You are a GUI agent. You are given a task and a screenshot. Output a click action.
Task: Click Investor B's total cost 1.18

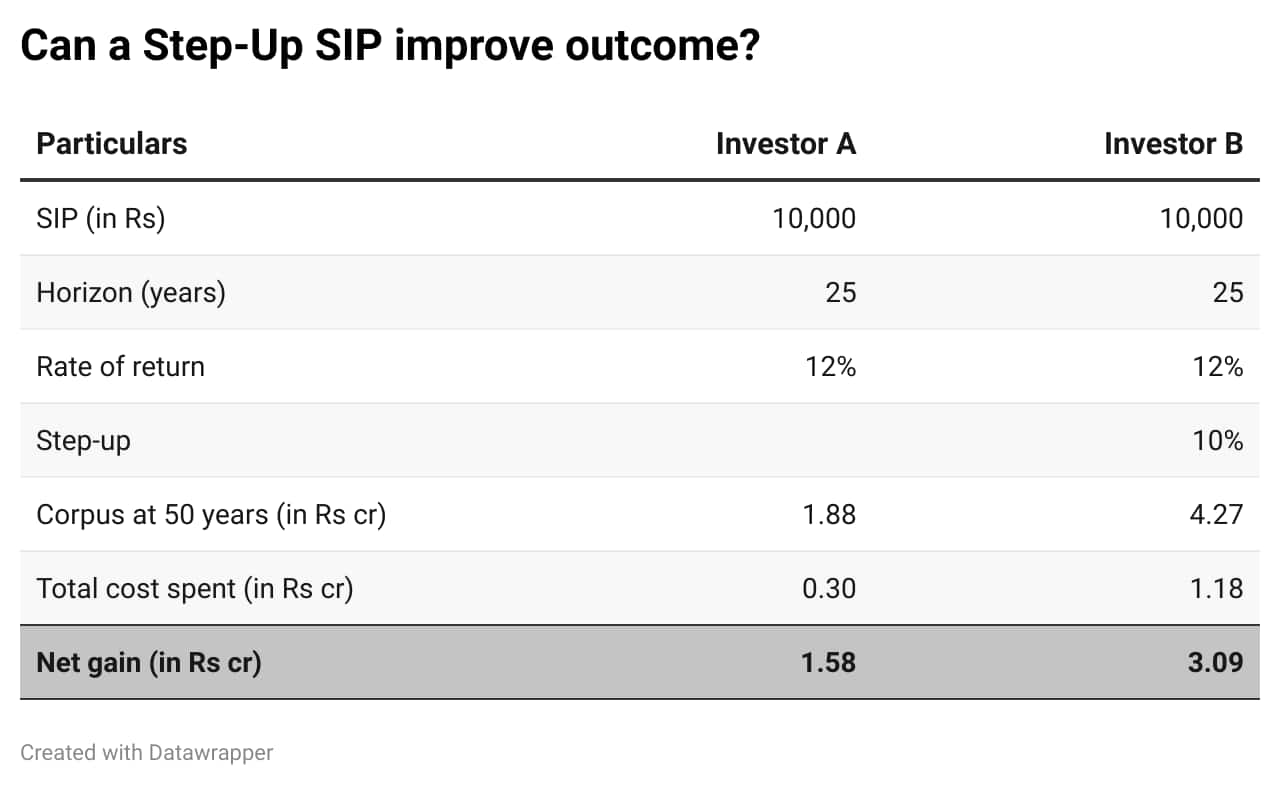pos(1216,588)
